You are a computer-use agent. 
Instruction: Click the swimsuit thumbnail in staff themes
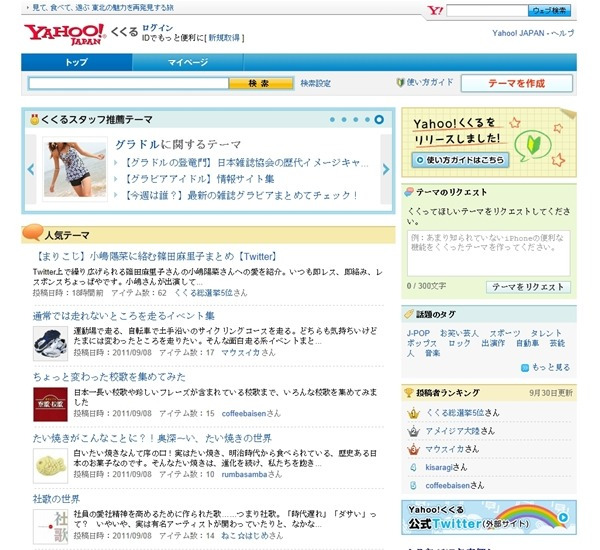(75, 169)
